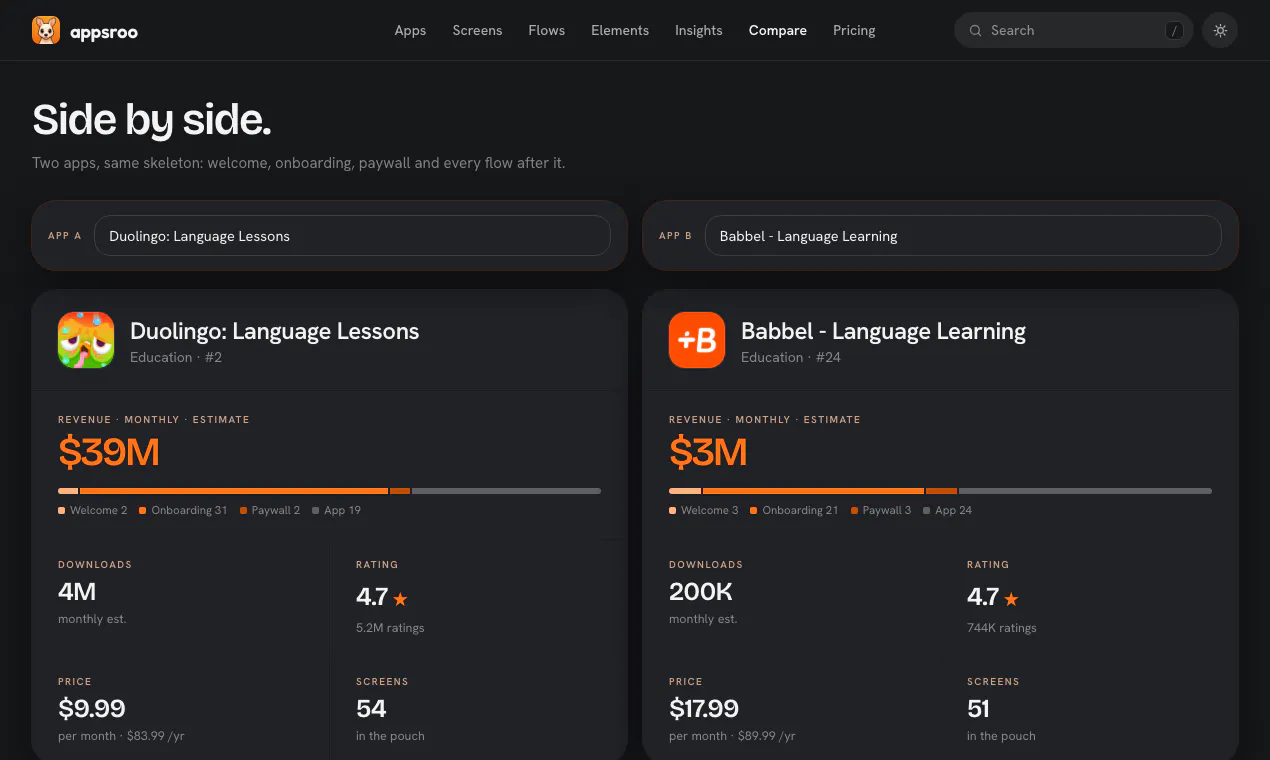The height and width of the screenshot is (760, 1270).
Task: Click the $9.99 price value
Action: 92,709
